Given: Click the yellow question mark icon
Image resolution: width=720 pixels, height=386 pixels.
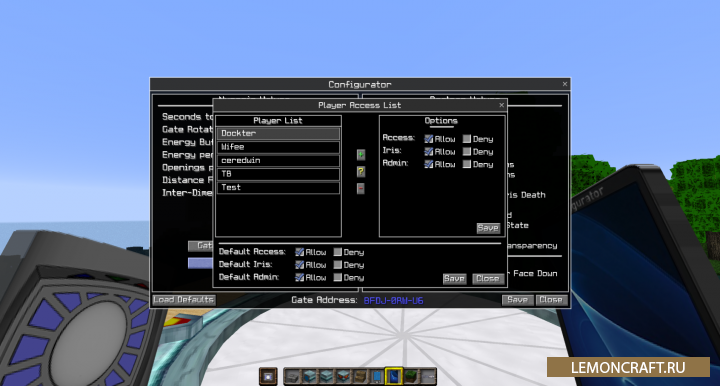Looking at the screenshot, I should click(361, 172).
